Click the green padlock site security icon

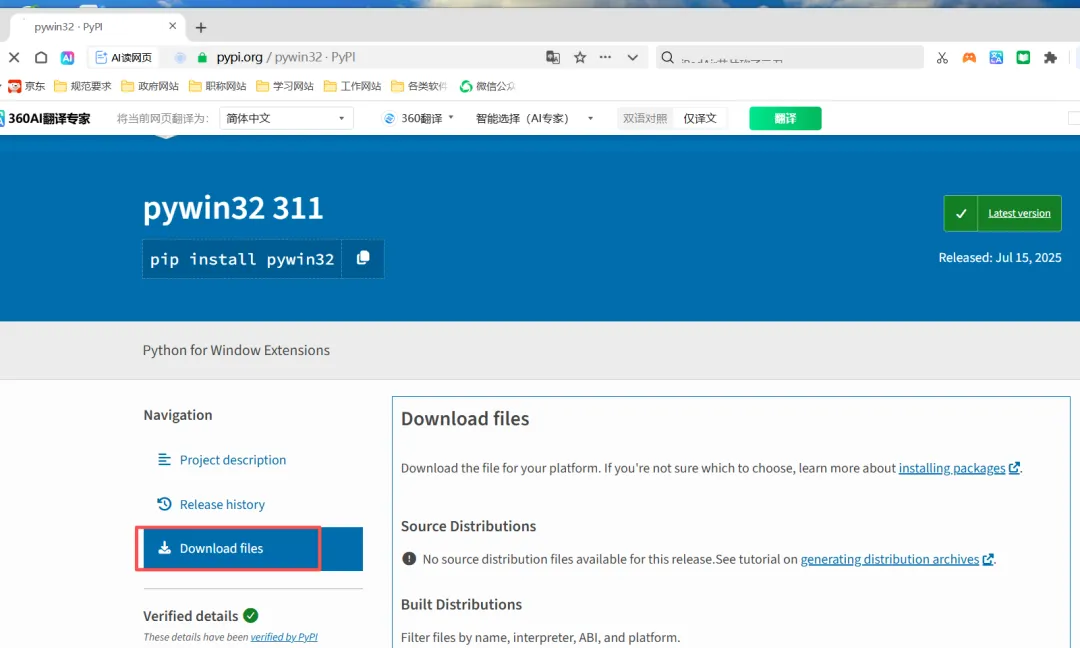(x=202, y=58)
